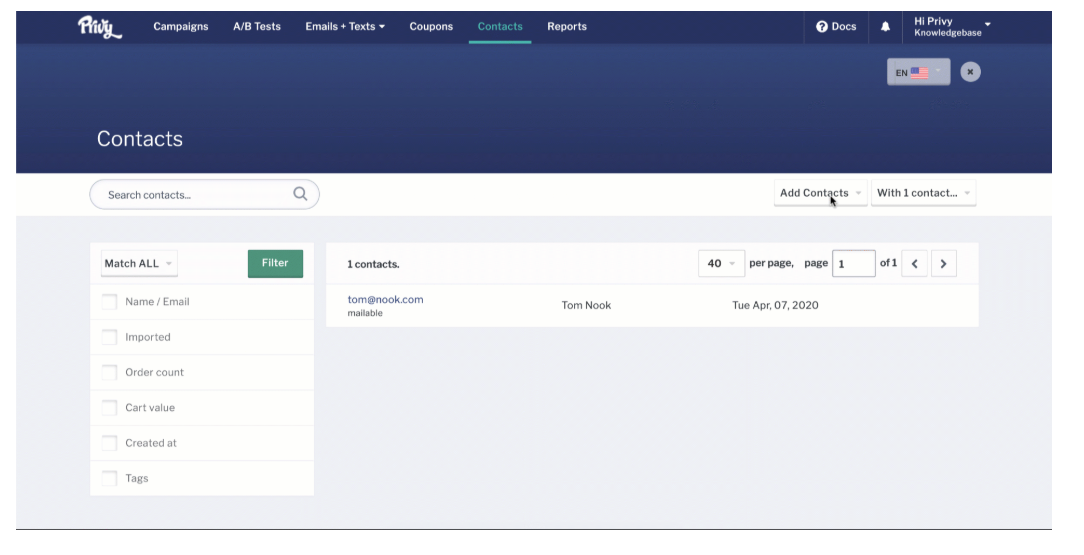Click the page number input
This screenshot has height=555, width=1084.
pyautogui.click(x=854, y=263)
